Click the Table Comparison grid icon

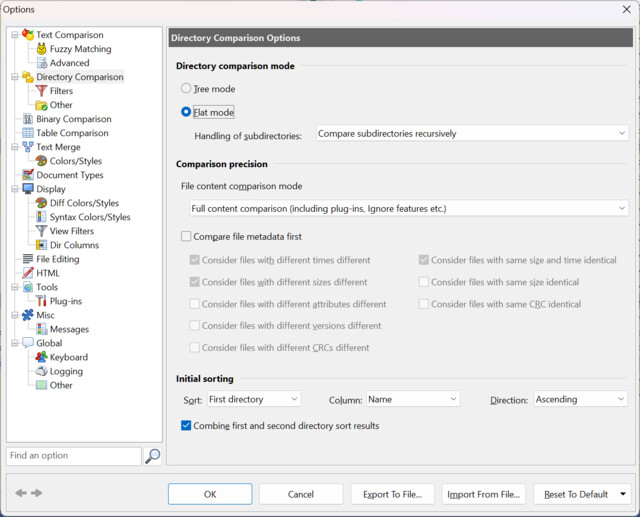[x=28, y=133]
